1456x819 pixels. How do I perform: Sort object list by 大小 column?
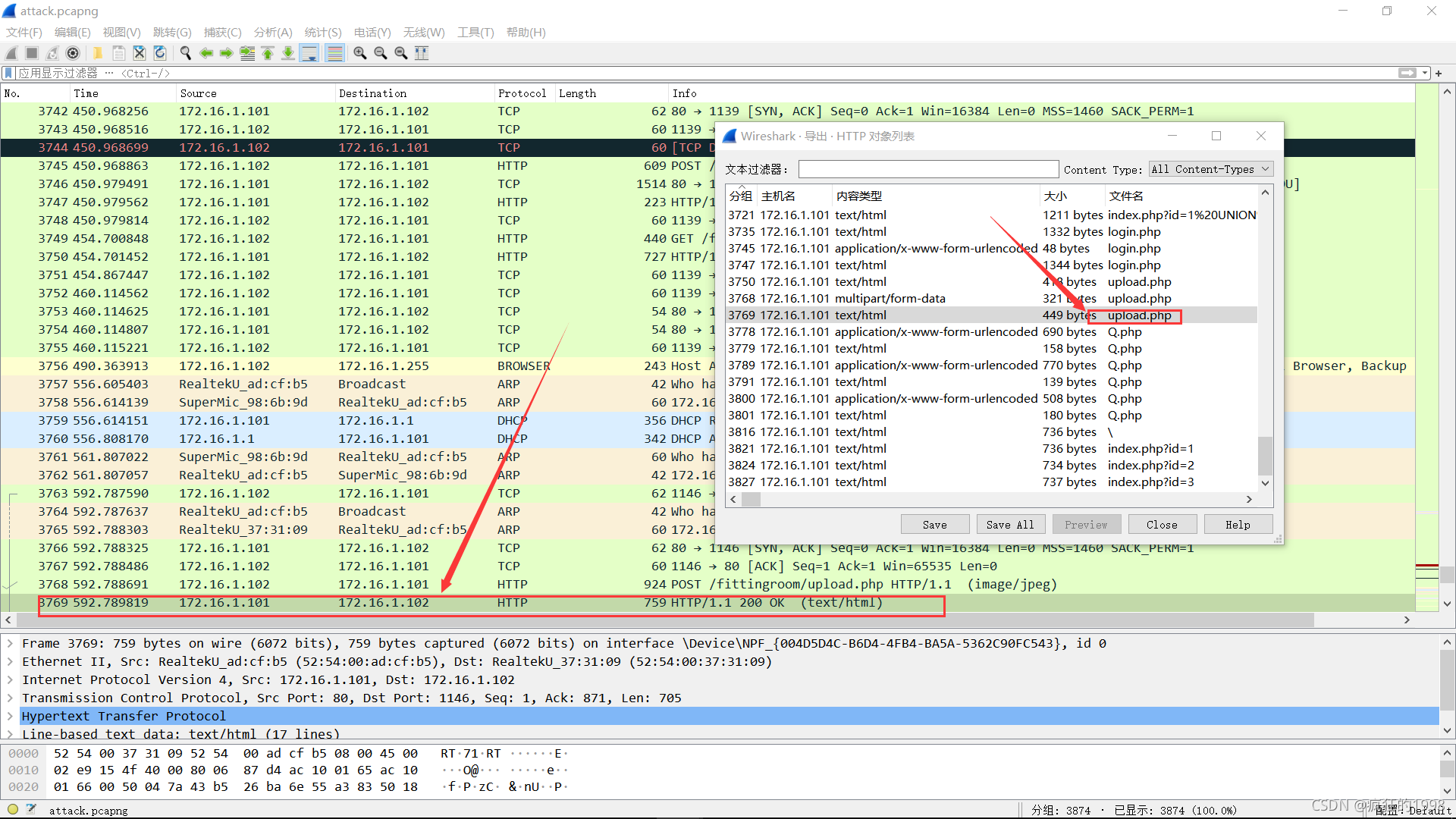click(x=1072, y=196)
